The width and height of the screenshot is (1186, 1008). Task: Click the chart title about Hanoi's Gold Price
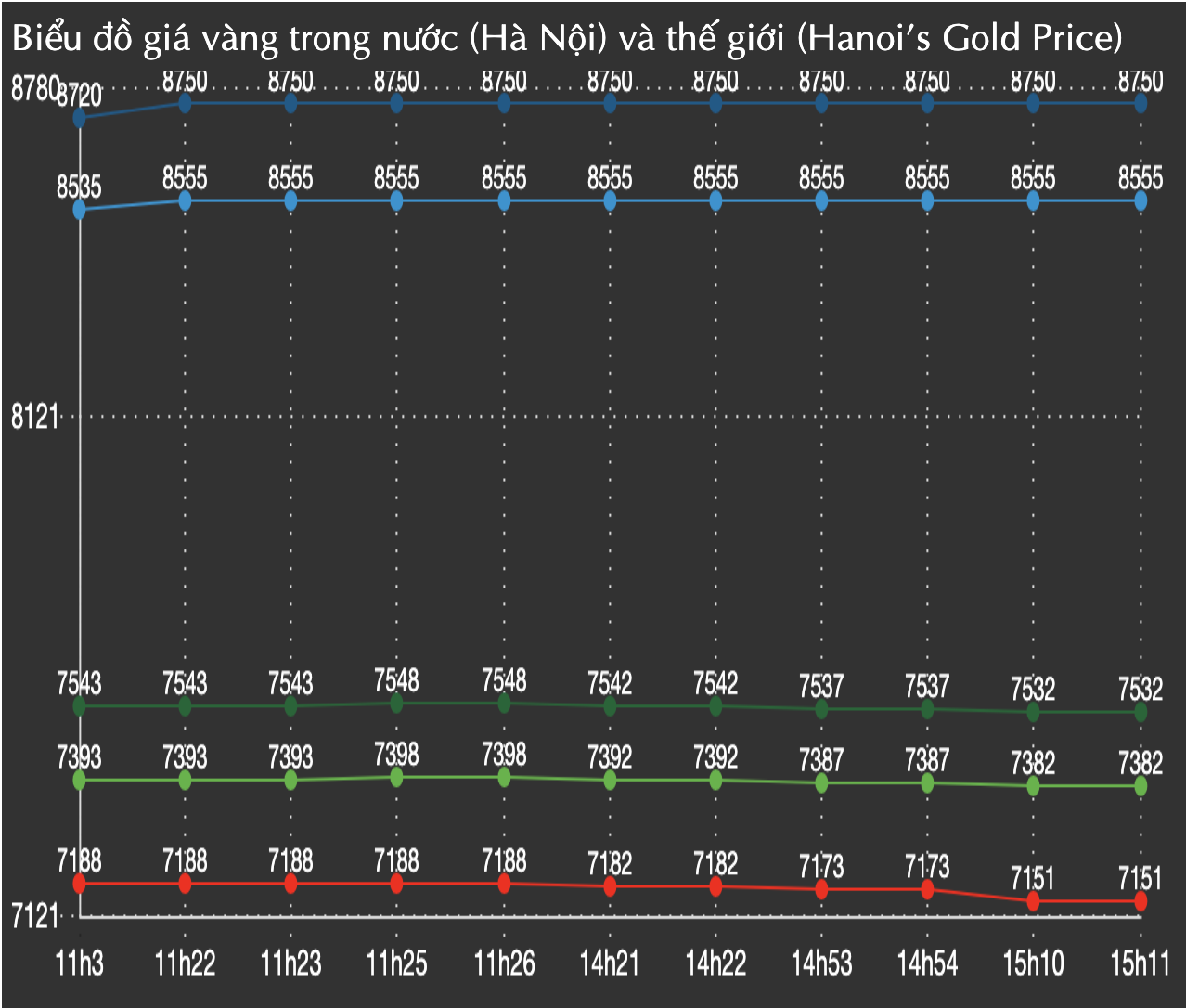pos(566,39)
